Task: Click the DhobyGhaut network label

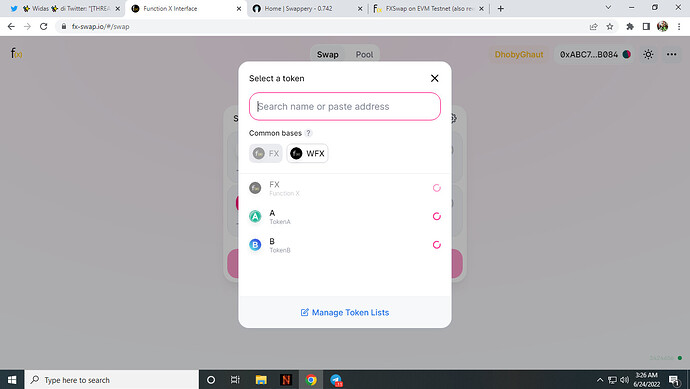Action: click(519, 55)
